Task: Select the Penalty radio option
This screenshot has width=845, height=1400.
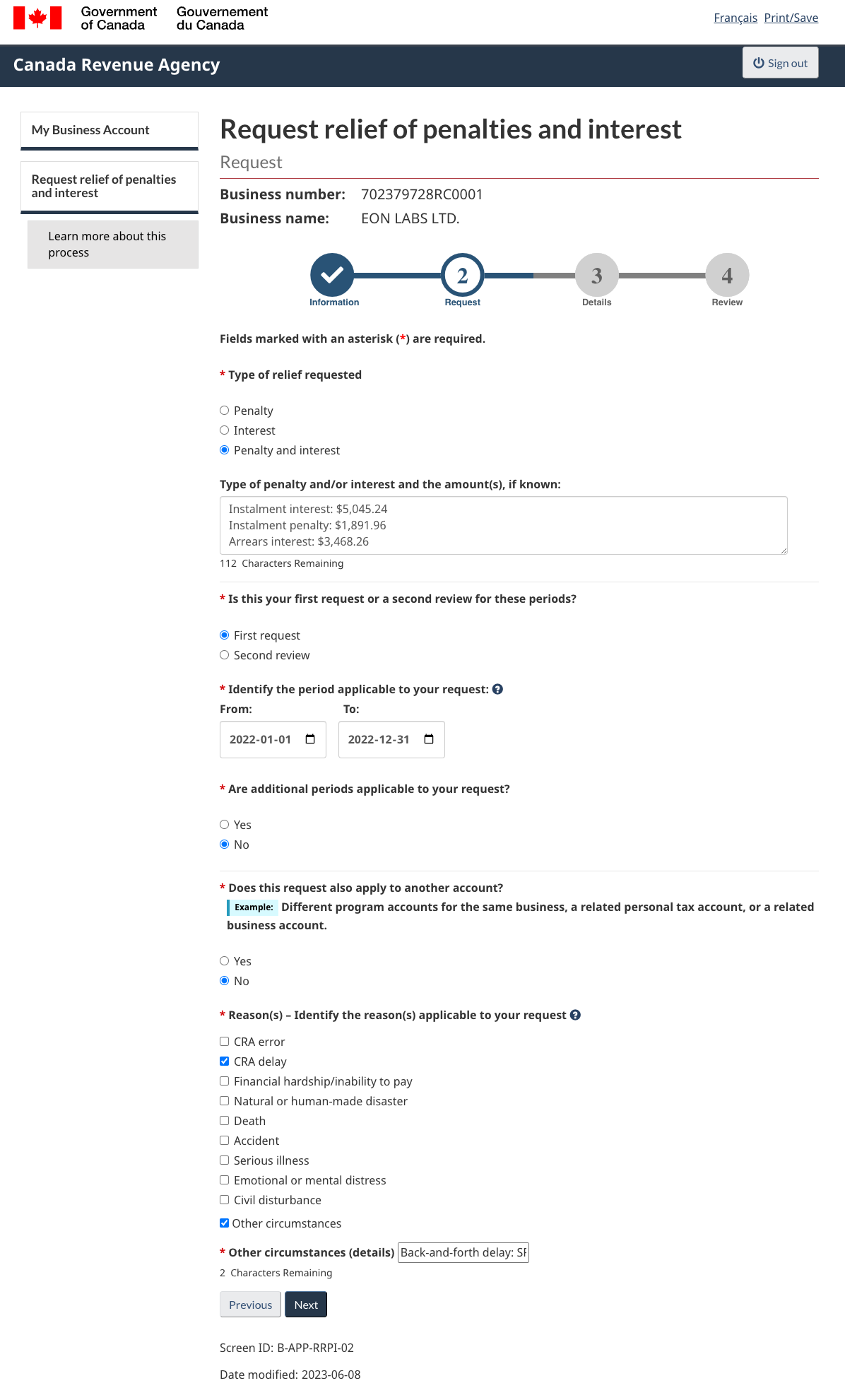Action: [225, 411]
